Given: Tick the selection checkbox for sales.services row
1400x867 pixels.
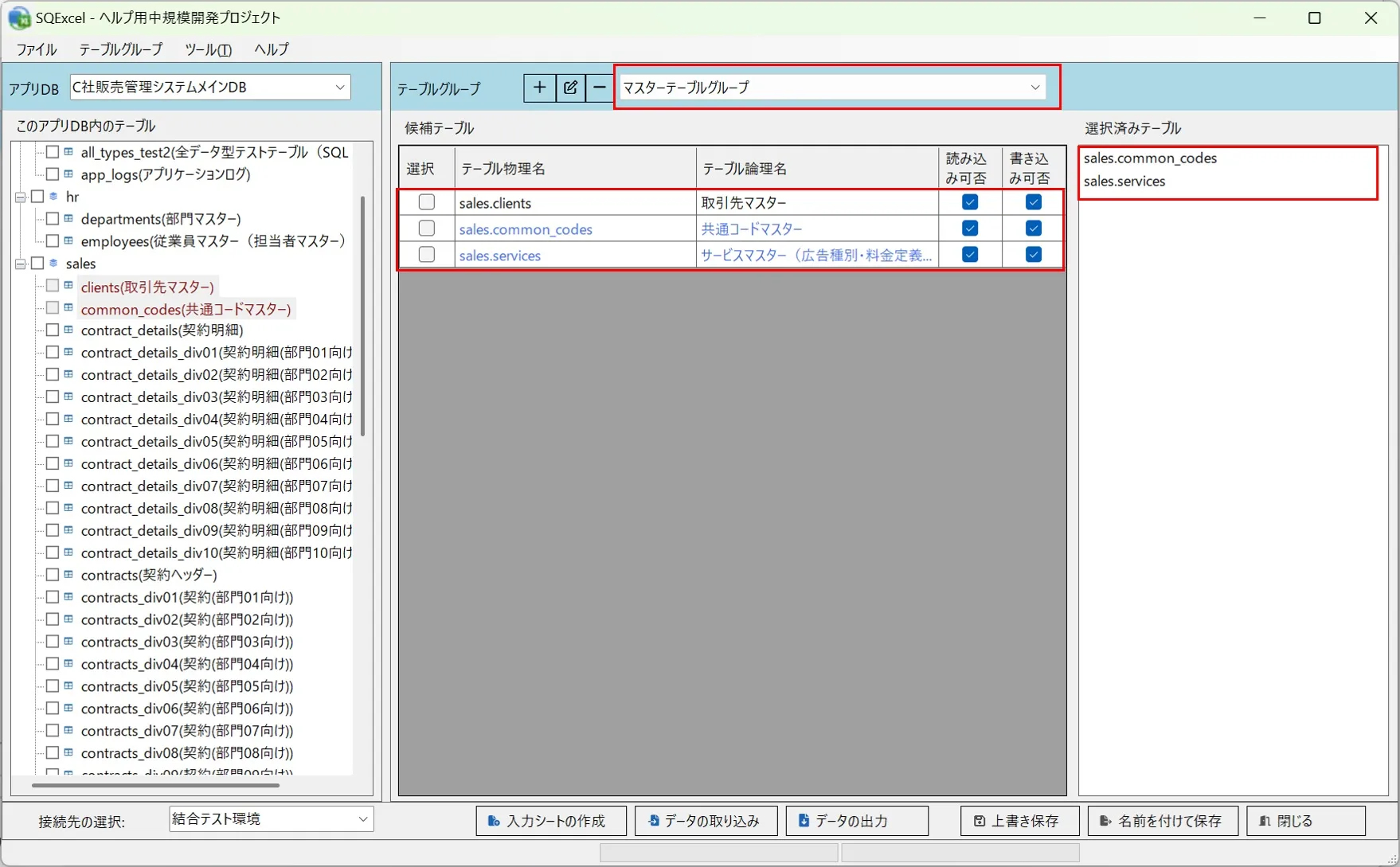Looking at the screenshot, I should [x=427, y=255].
